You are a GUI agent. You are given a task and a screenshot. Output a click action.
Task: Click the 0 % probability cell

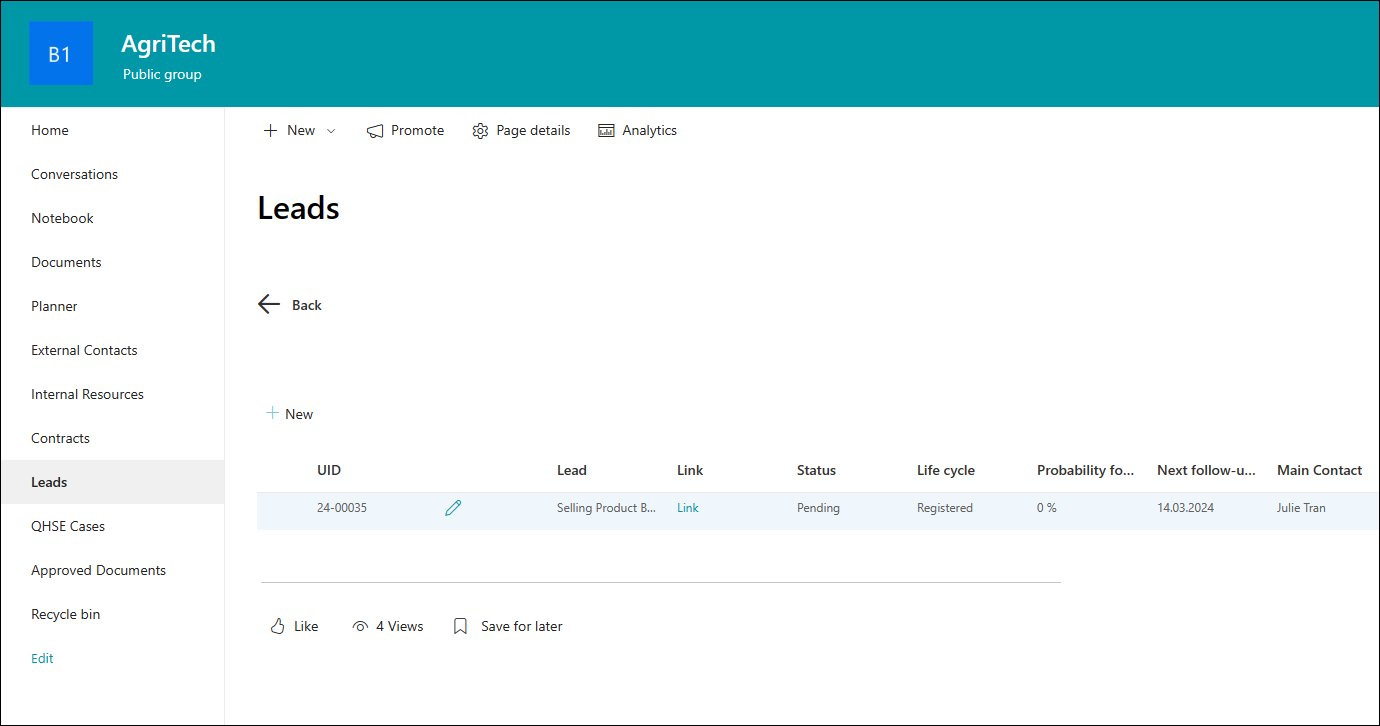pyautogui.click(x=1047, y=508)
